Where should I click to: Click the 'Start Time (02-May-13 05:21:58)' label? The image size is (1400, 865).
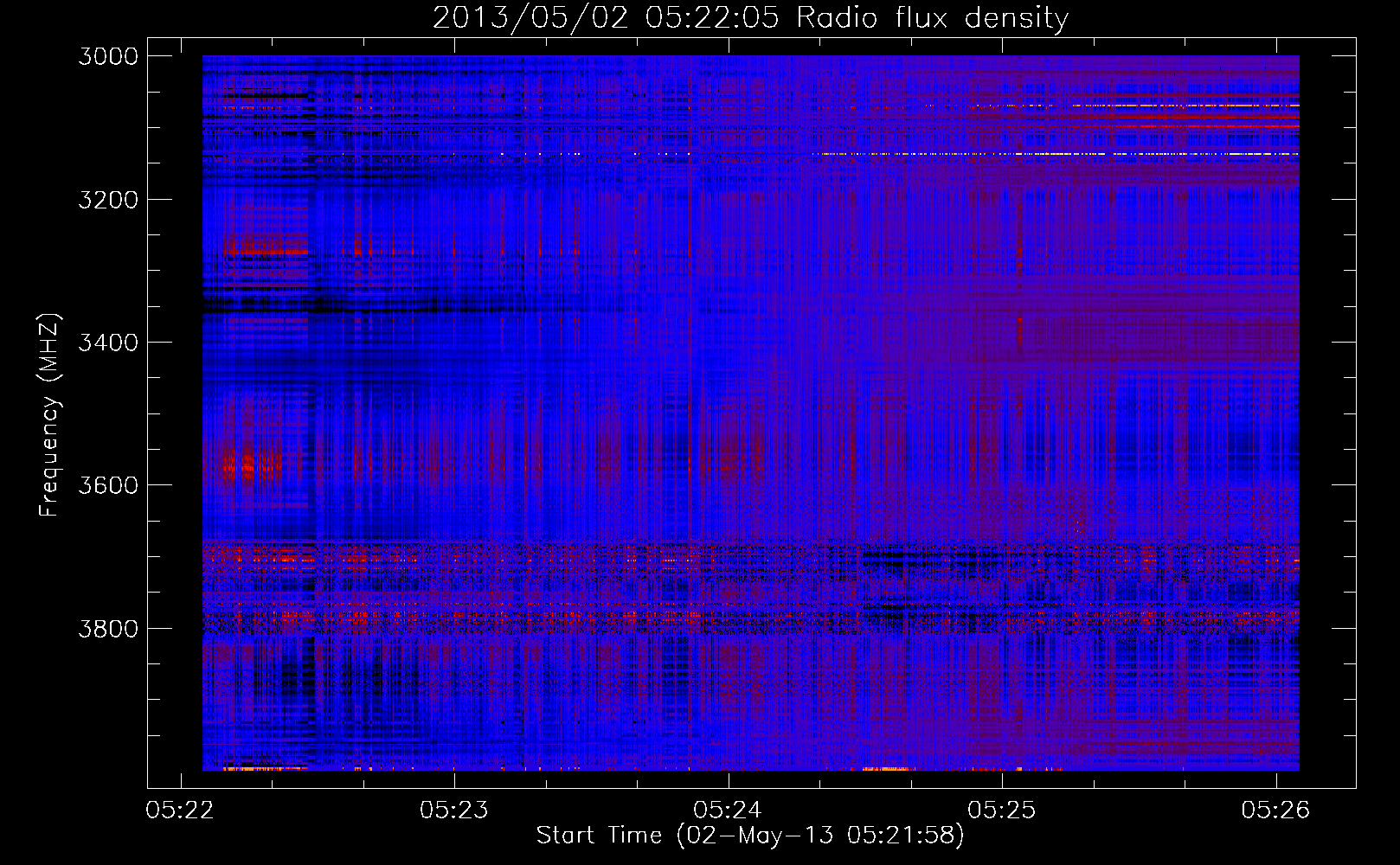(x=750, y=836)
